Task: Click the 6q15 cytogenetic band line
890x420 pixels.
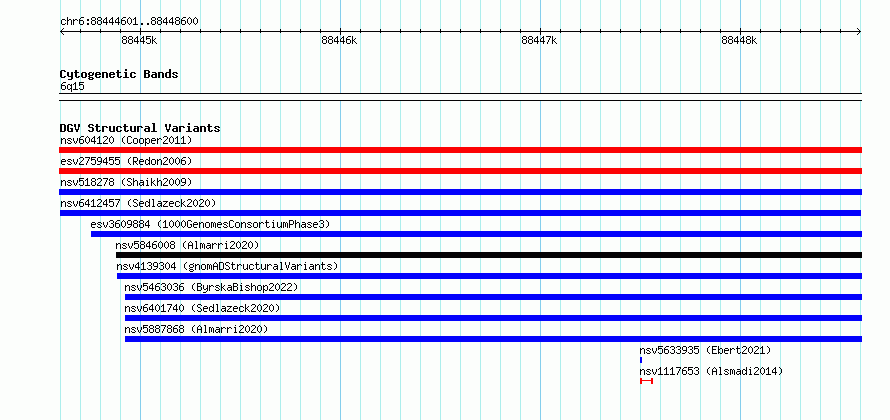Action: pos(460,97)
